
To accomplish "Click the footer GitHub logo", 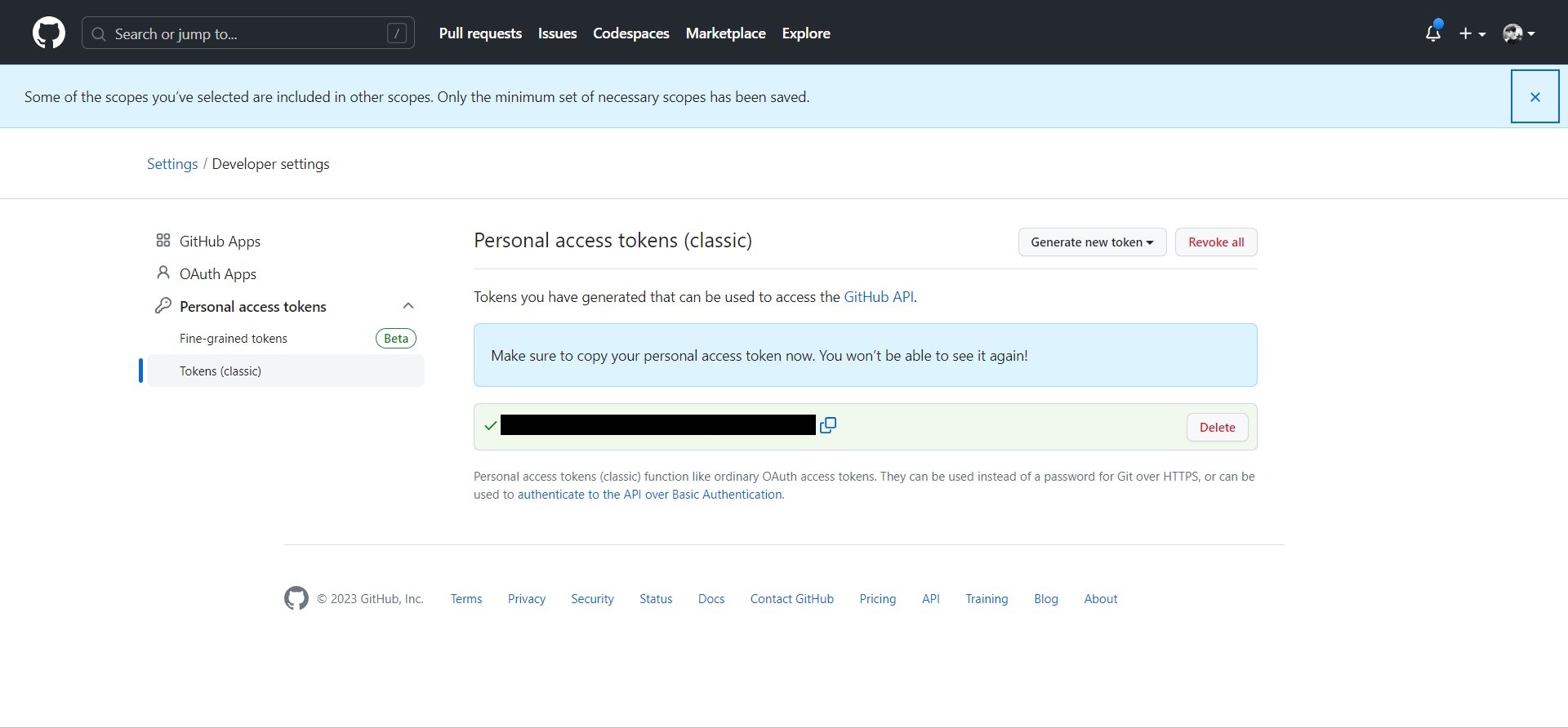I will coord(296,598).
